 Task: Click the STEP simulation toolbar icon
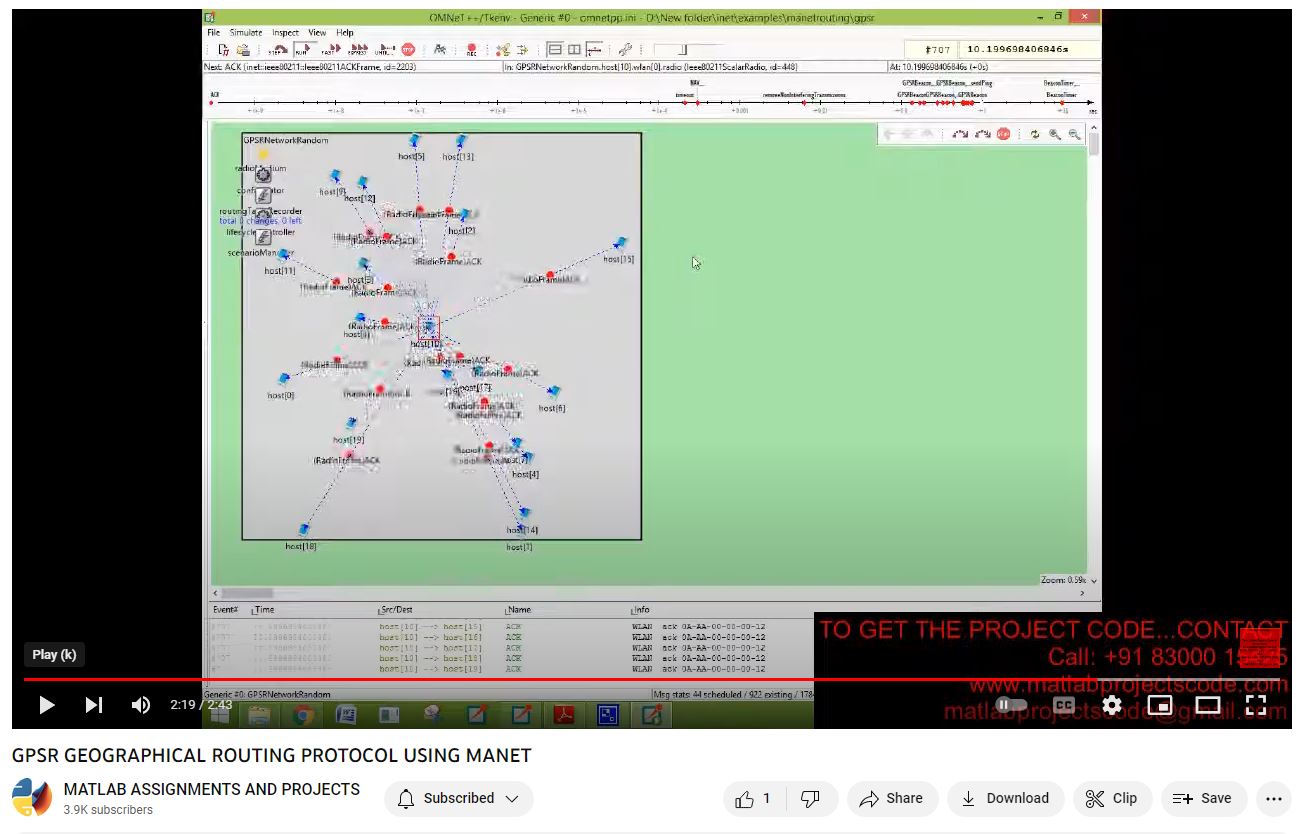coord(277,49)
